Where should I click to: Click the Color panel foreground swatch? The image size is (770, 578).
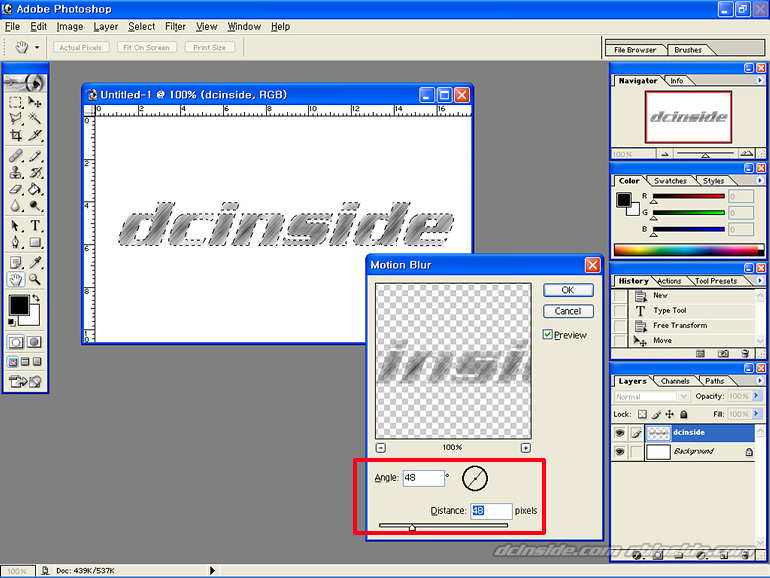click(624, 199)
